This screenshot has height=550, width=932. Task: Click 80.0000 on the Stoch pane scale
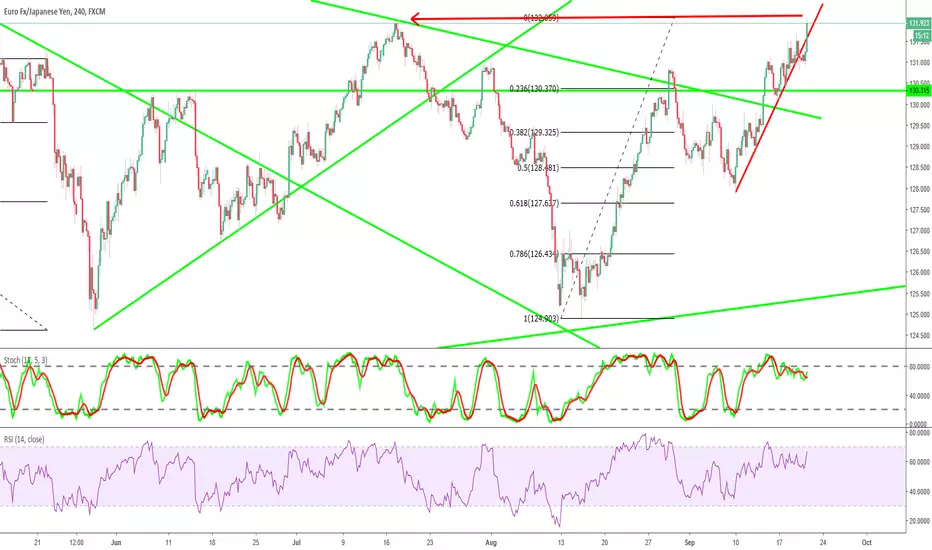[919, 367]
